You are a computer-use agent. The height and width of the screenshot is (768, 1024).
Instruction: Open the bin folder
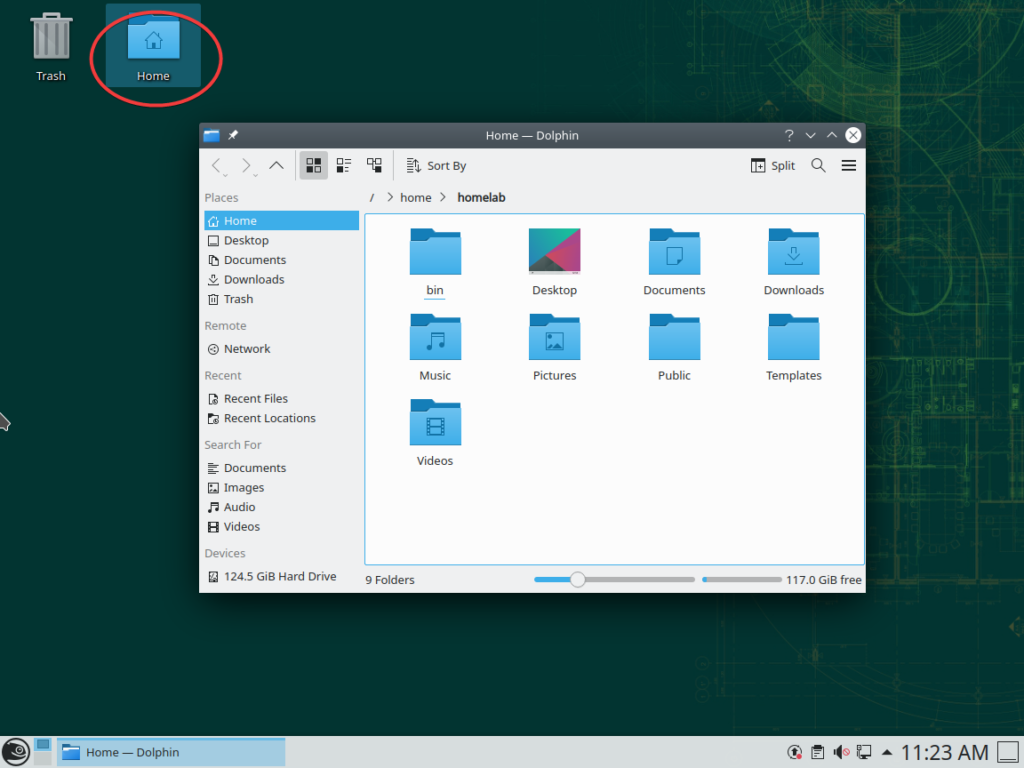click(x=434, y=251)
